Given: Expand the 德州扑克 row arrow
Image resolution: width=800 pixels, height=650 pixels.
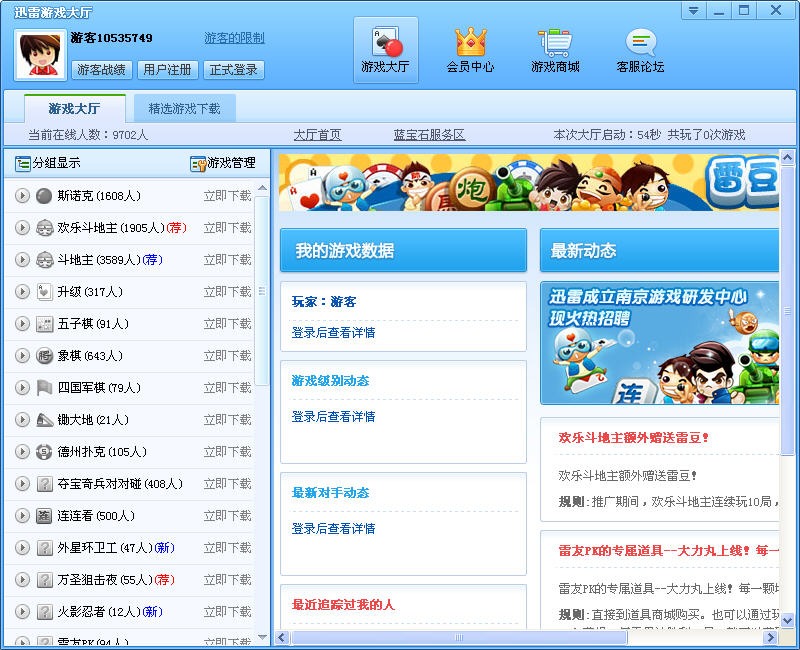Looking at the screenshot, I should [22, 452].
